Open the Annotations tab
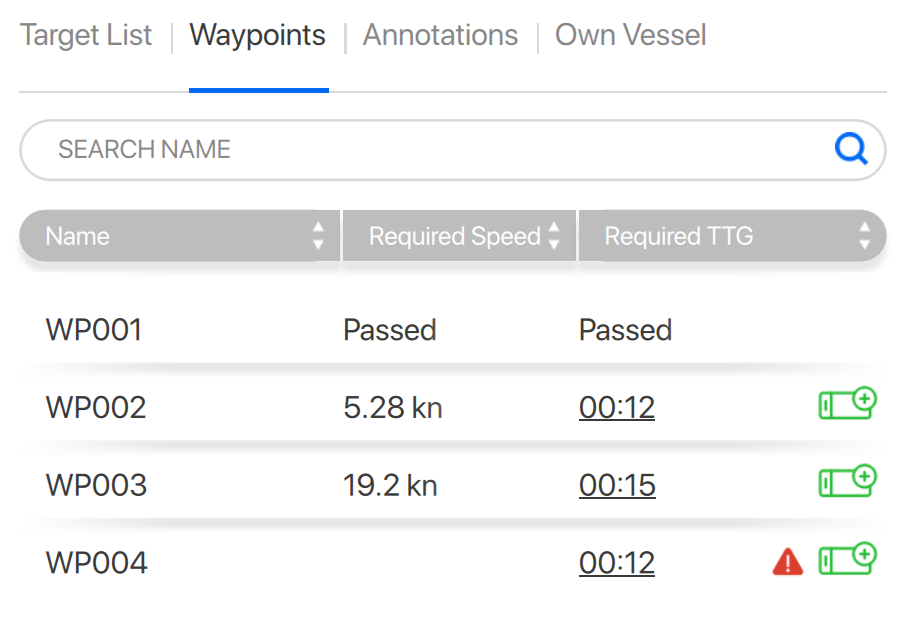The height and width of the screenshot is (620, 913). [x=440, y=36]
